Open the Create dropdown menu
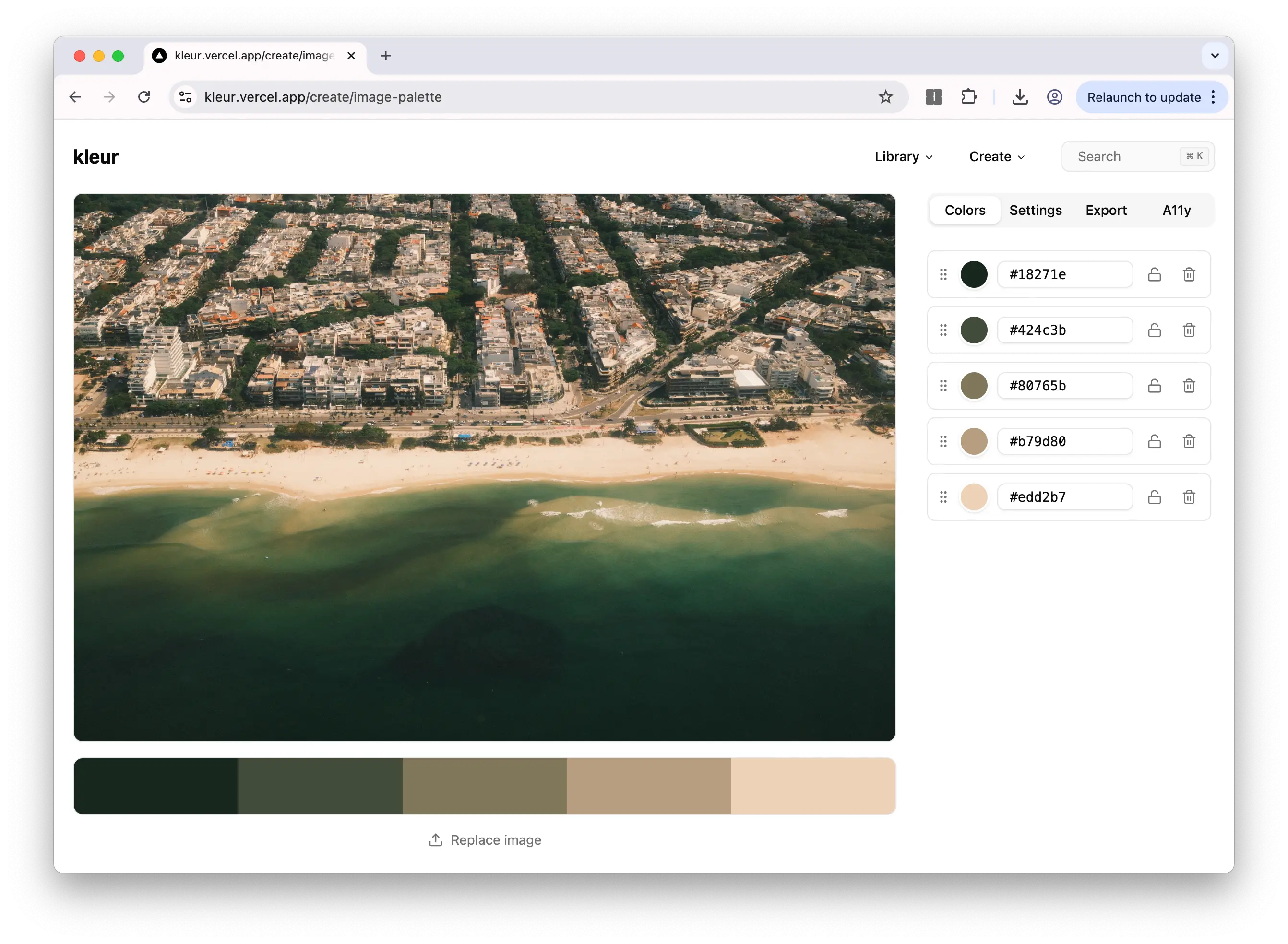The width and height of the screenshot is (1288, 944). 997,156
